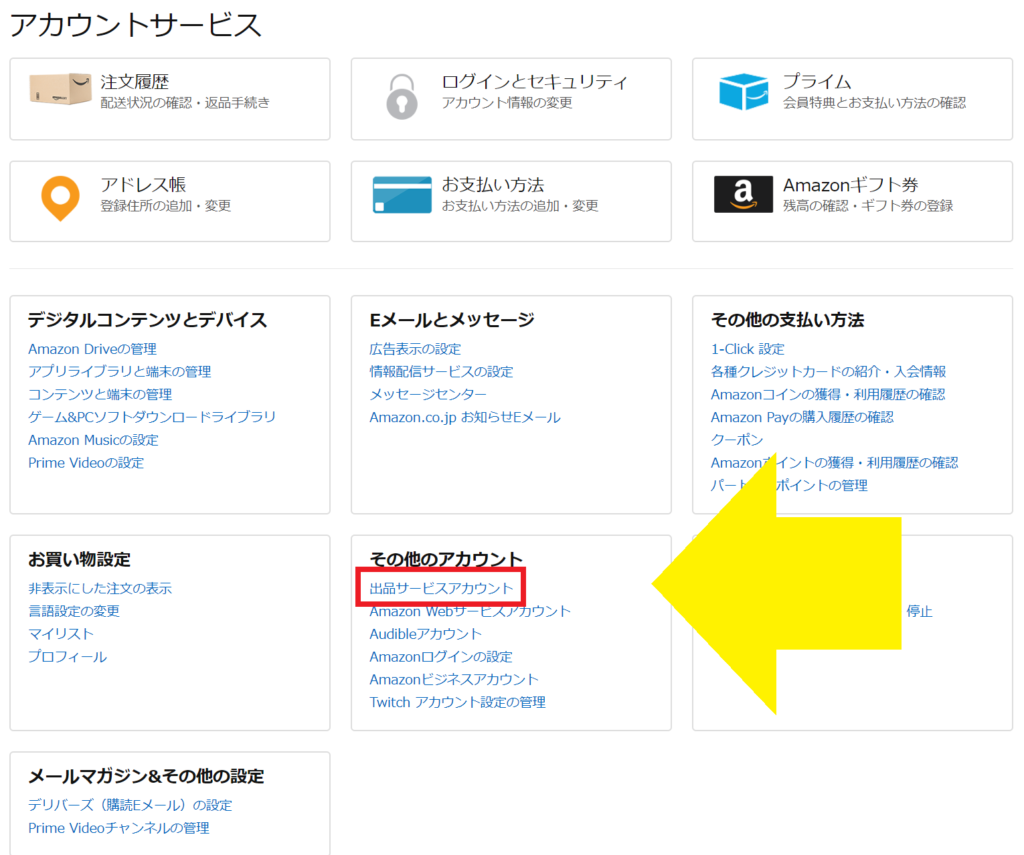The image size is (1024, 855).
Task: Click the デジタルコンテンツとデバイス heading
Action: pyautogui.click(x=148, y=319)
